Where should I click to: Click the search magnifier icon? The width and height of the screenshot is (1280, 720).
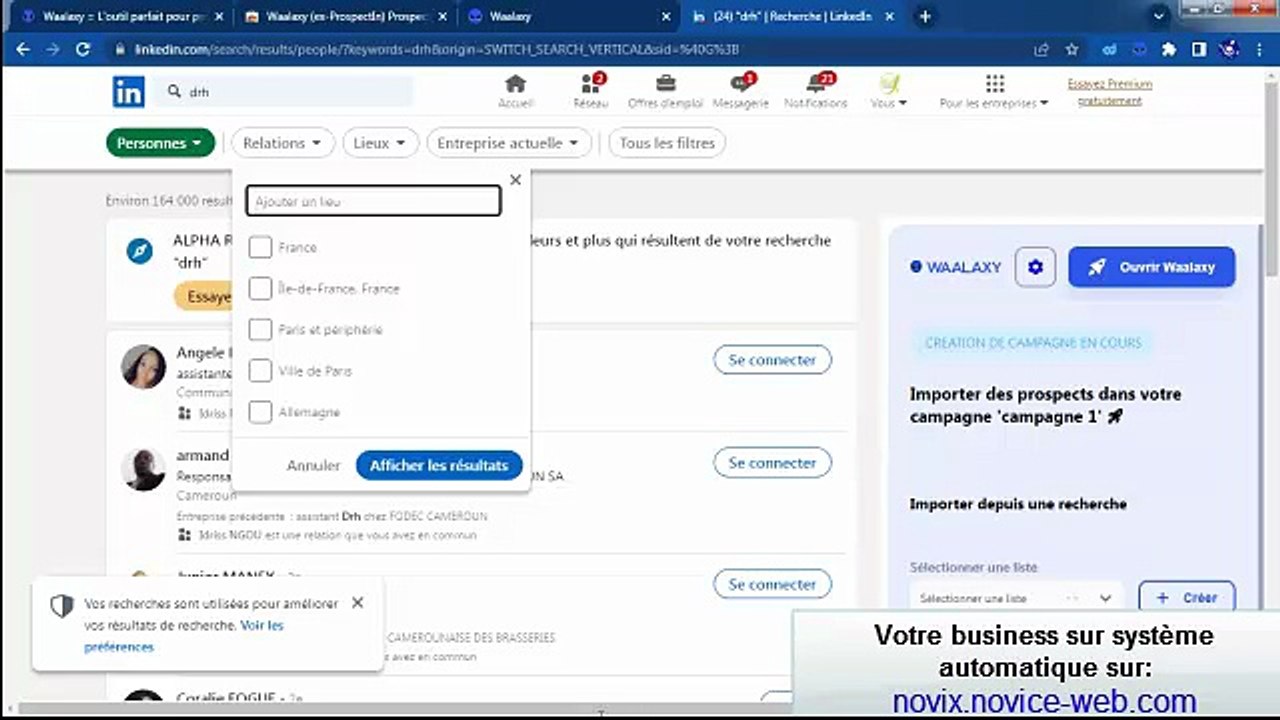click(x=175, y=91)
